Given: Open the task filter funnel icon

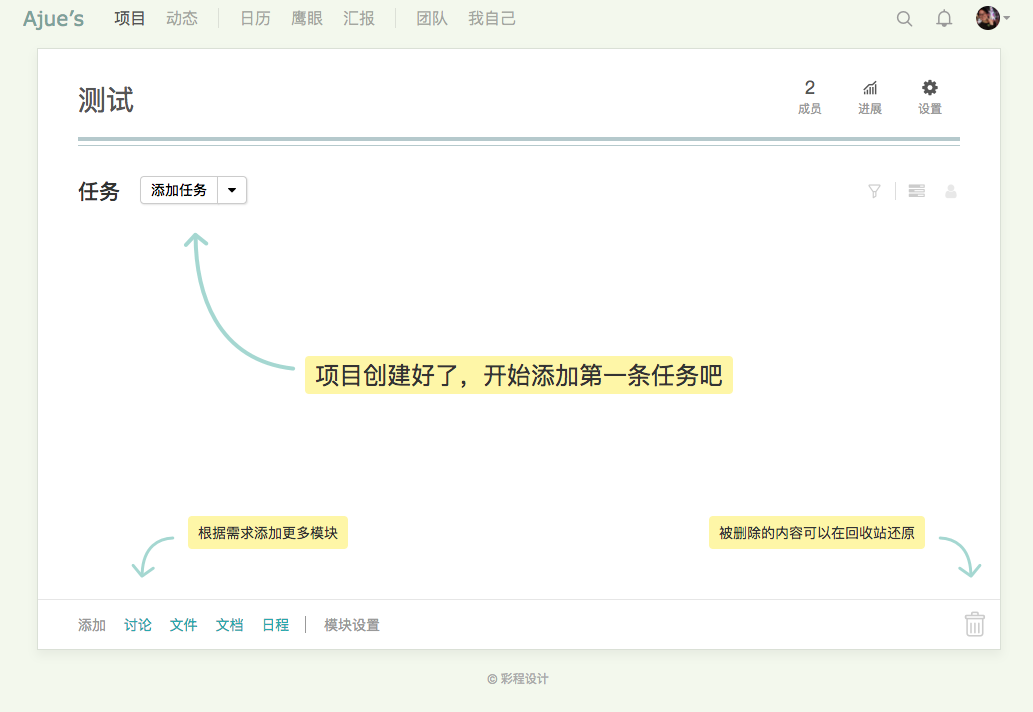Looking at the screenshot, I should tap(874, 191).
